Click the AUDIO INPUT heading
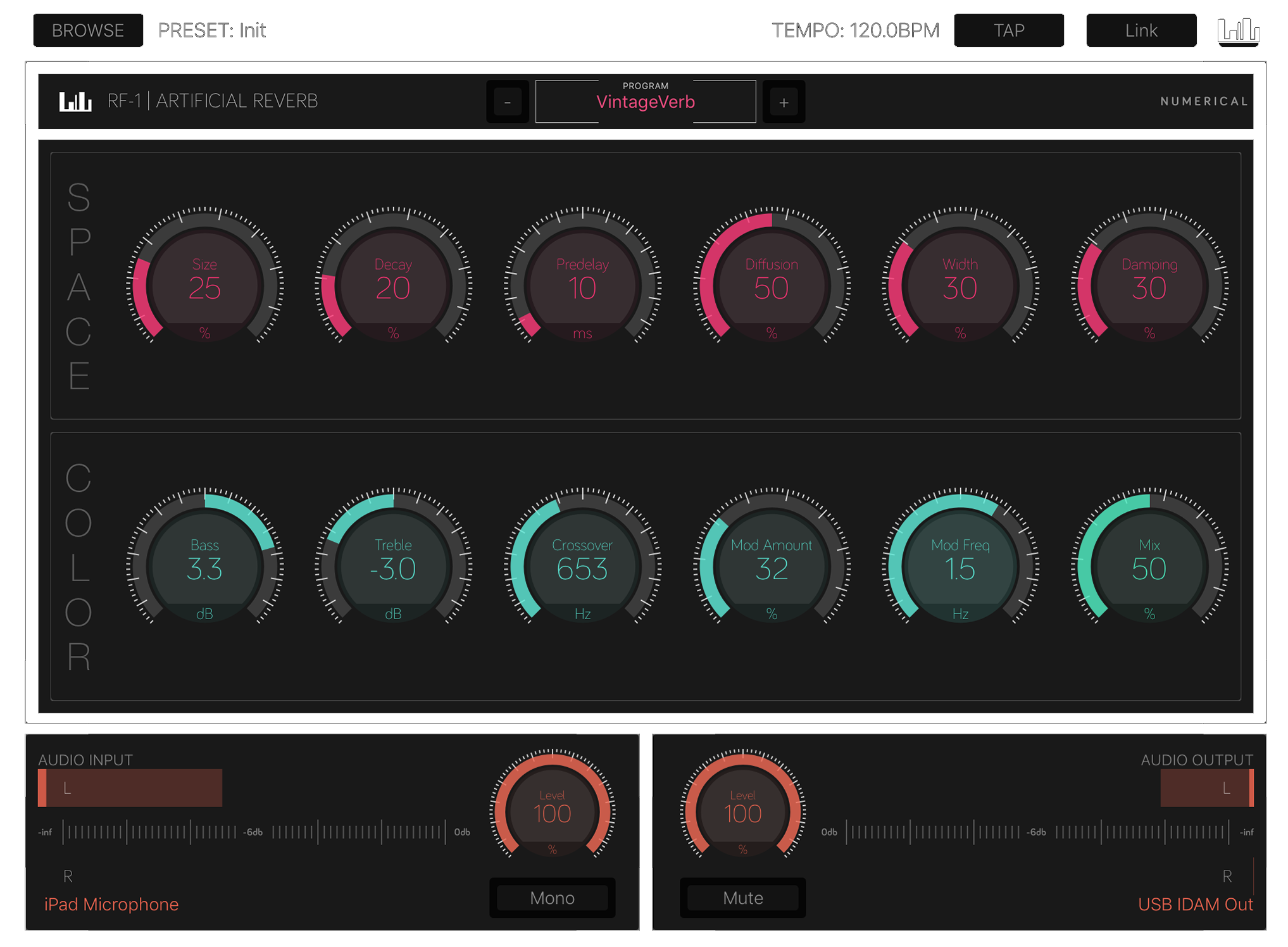Image resolution: width=1288 pixels, height=947 pixels. pos(85,760)
